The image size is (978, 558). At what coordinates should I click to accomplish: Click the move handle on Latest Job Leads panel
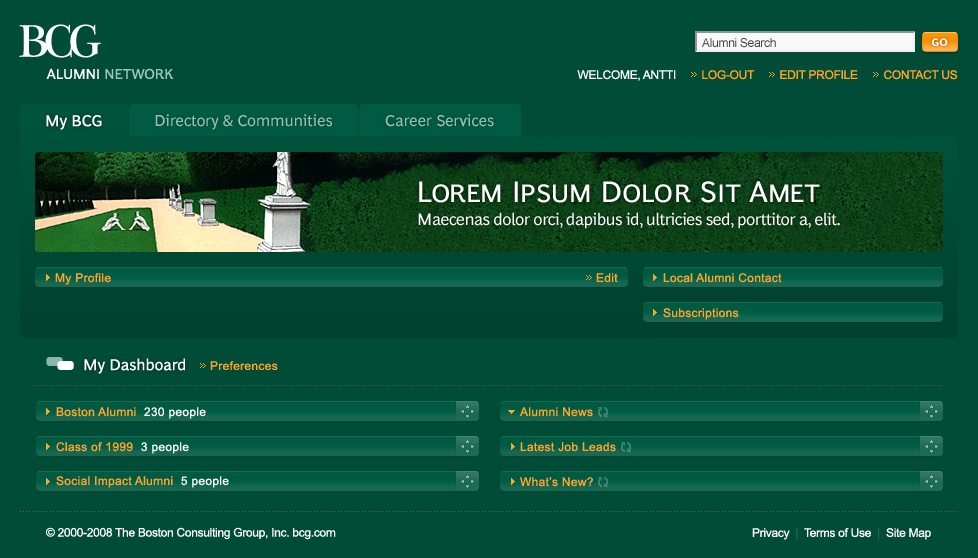[x=931, y=446]
